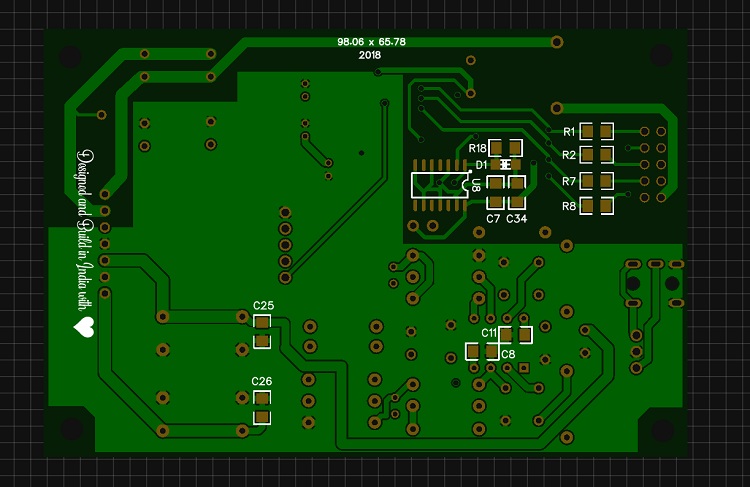
Task: Select the R8 designator label
Action: 569,206
